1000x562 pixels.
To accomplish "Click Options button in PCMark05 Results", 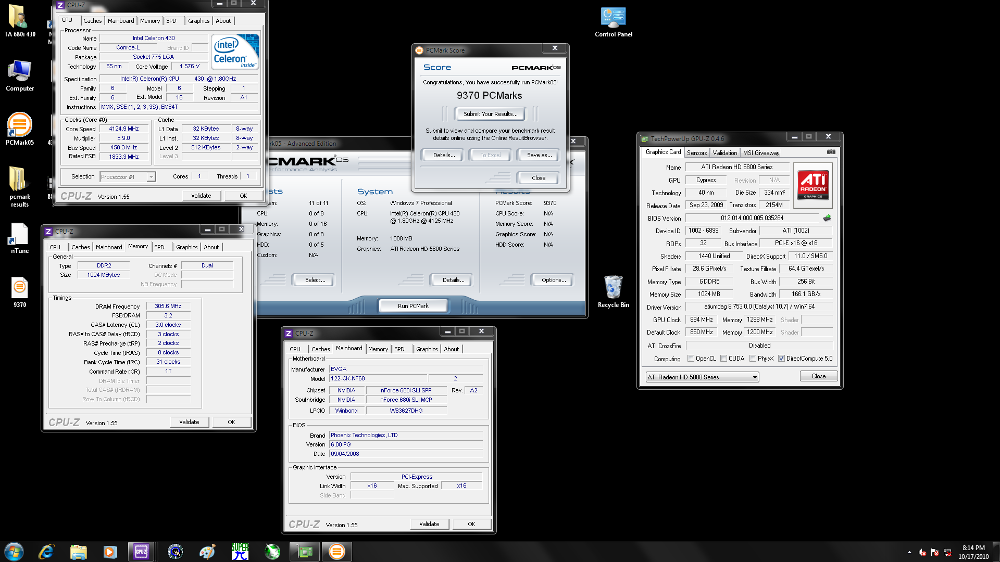I will click(552, 280).
